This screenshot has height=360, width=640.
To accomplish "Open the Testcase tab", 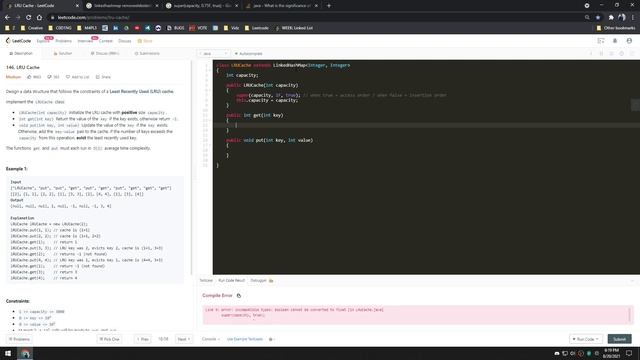I will [206, 281].
